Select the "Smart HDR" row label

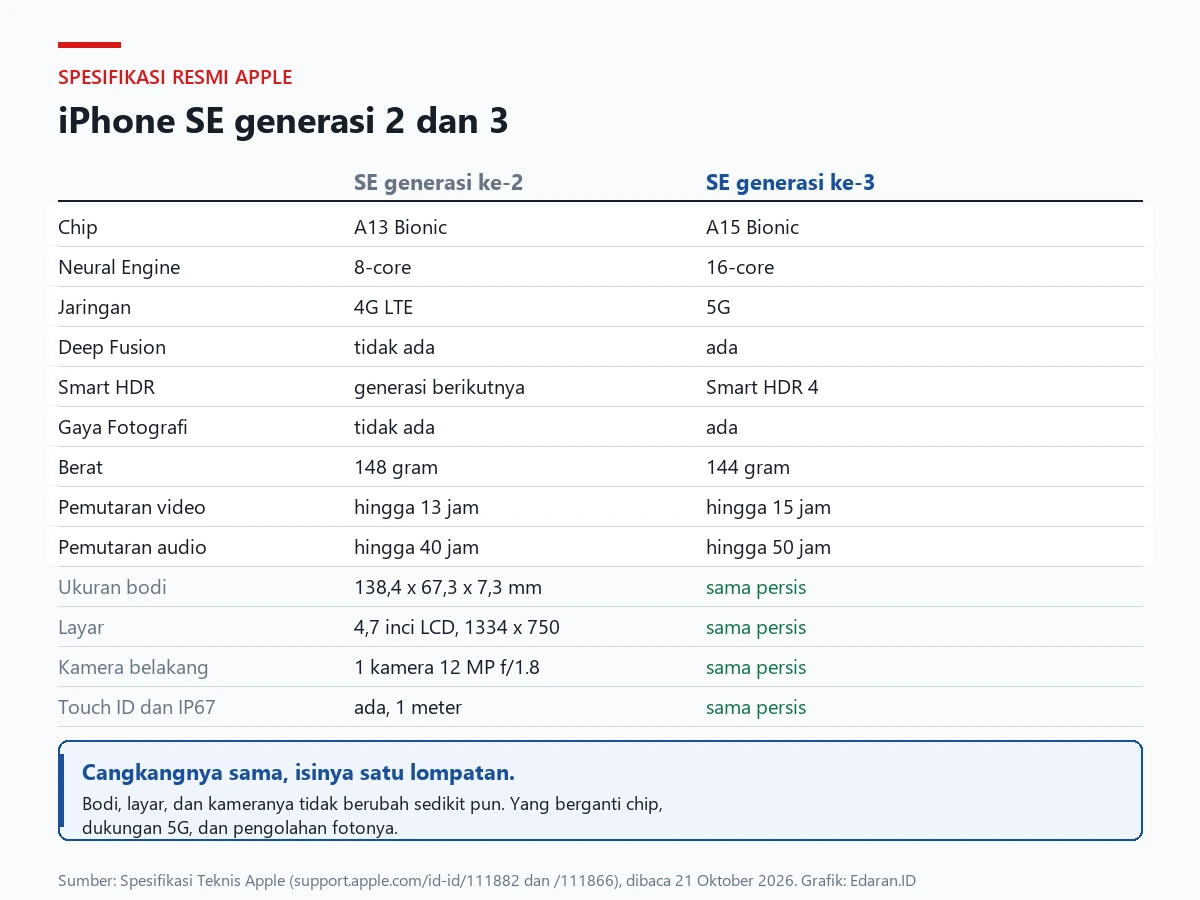pos(106,387)
